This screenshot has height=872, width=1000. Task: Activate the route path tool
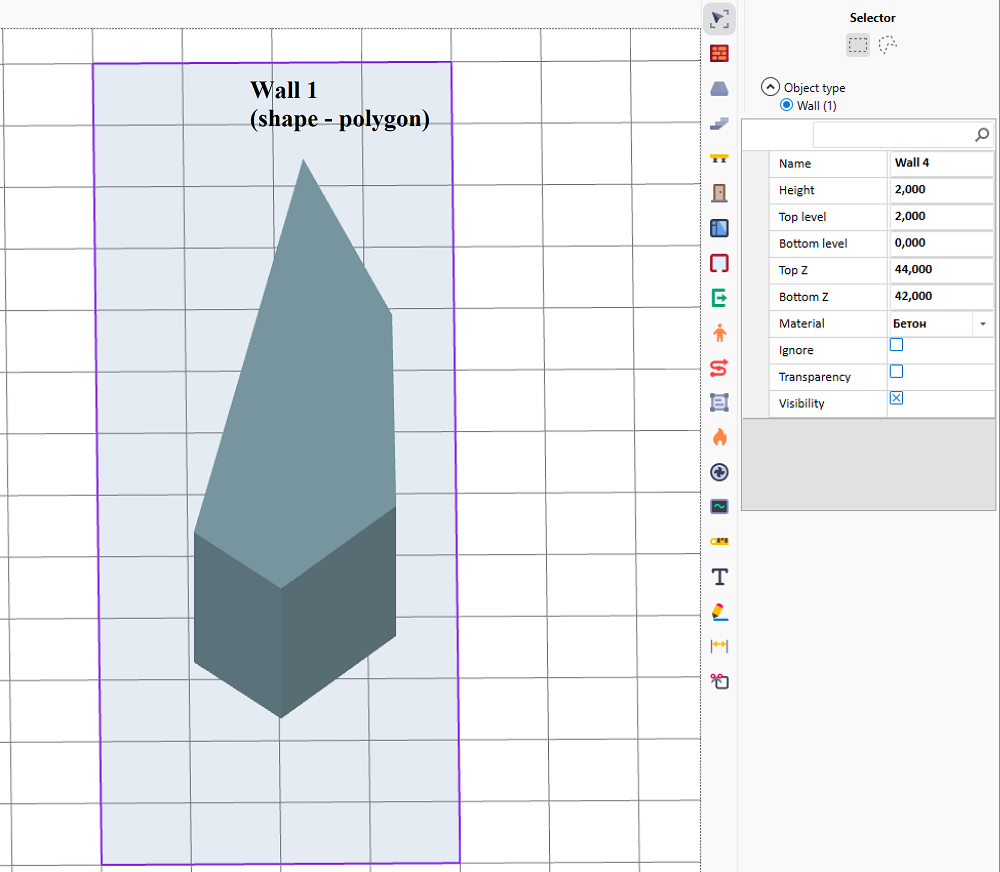pos(719,367)
